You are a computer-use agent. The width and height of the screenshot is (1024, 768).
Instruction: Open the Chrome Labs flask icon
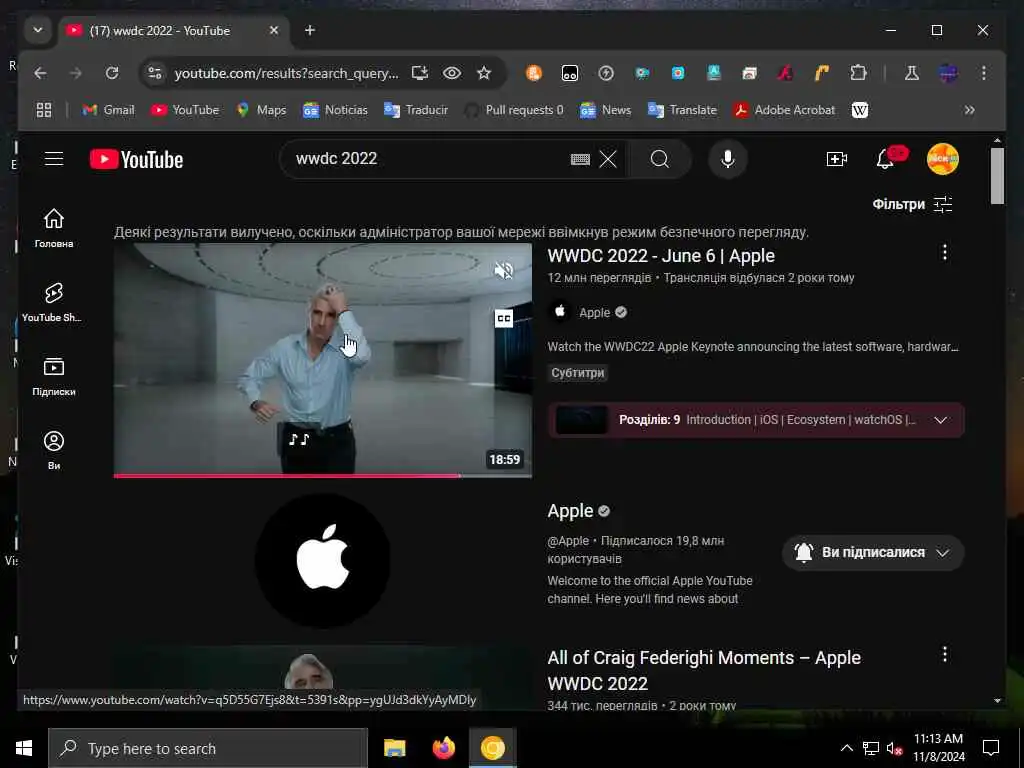(x=912, y=73)
